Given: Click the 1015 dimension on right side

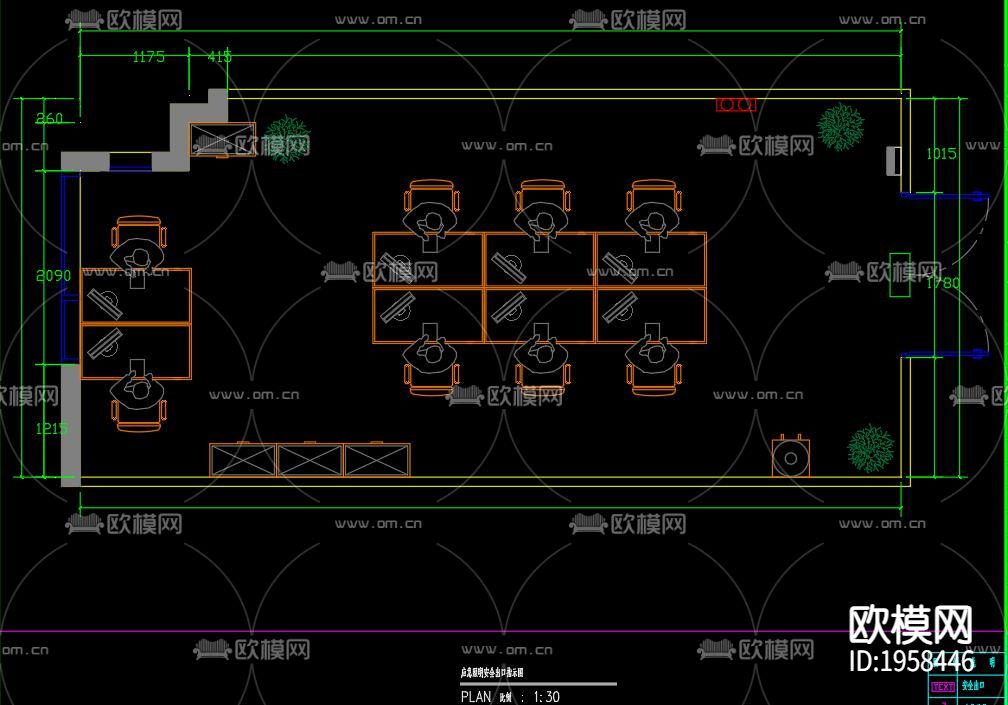Looking at the screenshot, I should pyautogui.click(x=941, y=154).
